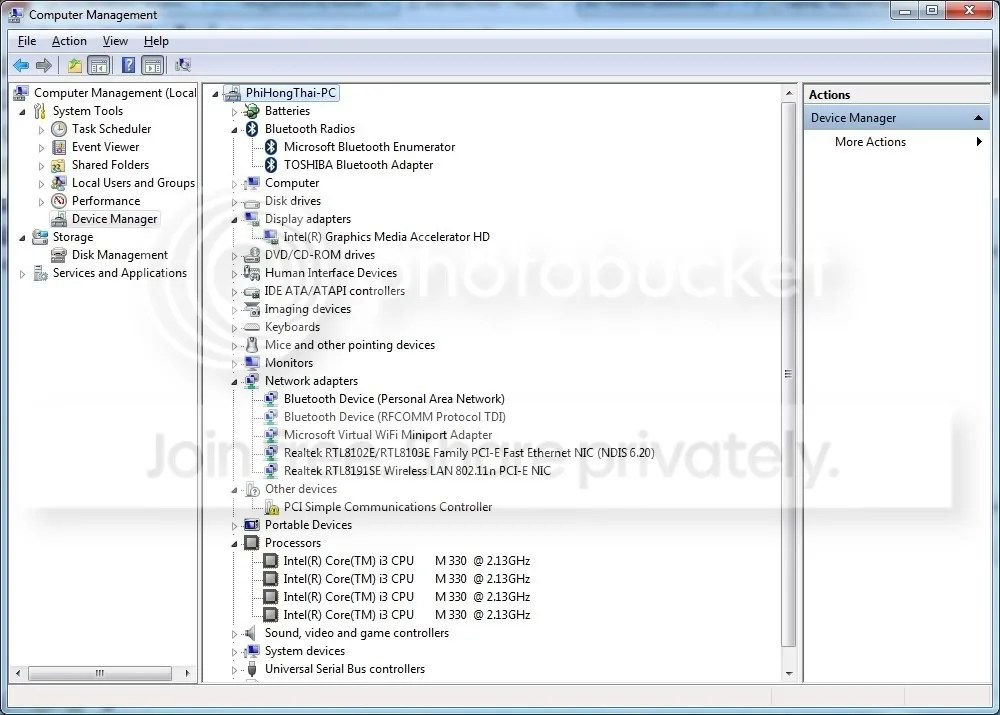Image resolution: width=1000 pixels, height=715 pixels.
Task: Collapse the Processors node
Action: 234,543
